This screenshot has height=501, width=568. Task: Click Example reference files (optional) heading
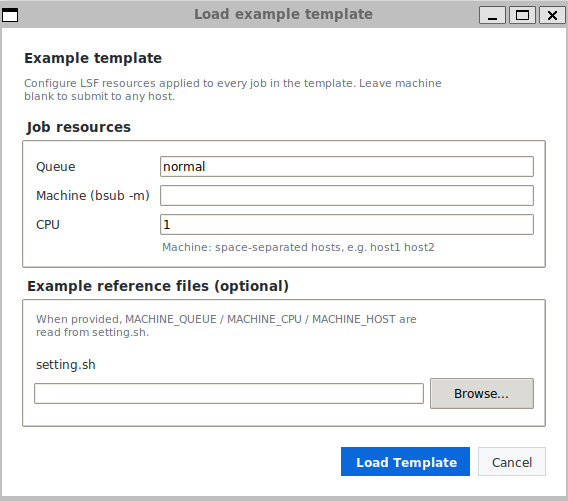tap(158, 286)
